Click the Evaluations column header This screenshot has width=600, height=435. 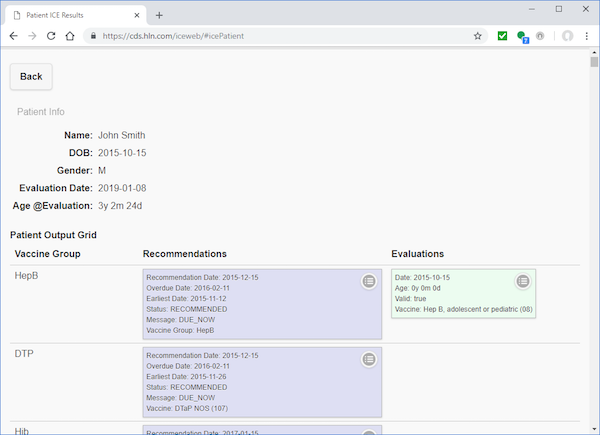coord(417,254)
